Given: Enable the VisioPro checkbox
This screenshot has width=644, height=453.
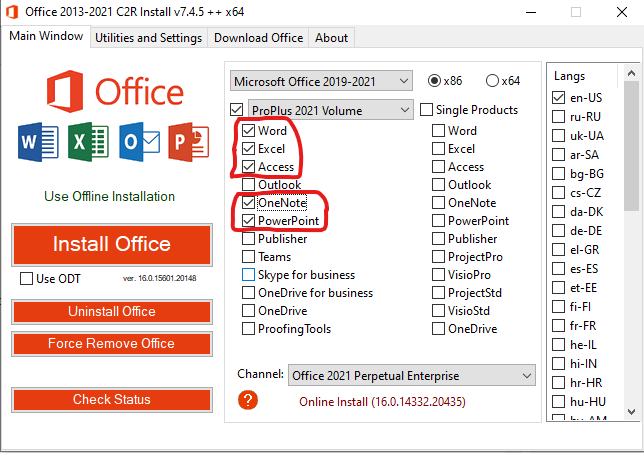Looking at the screenshot, I should coord(438,275).
